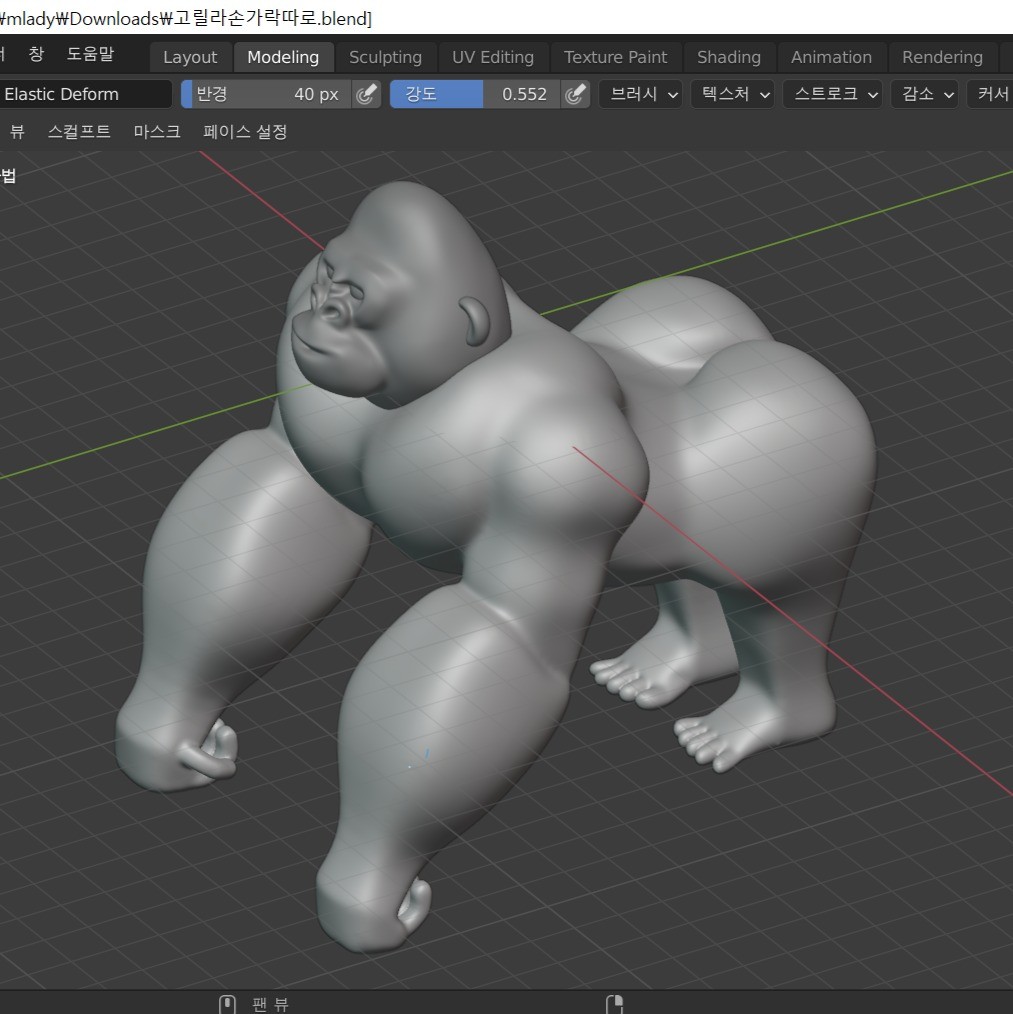This screenshot has height=1014, width=1013.
Task: Click the right mouse icon in status bar
Action: (x=614, y=1004)
